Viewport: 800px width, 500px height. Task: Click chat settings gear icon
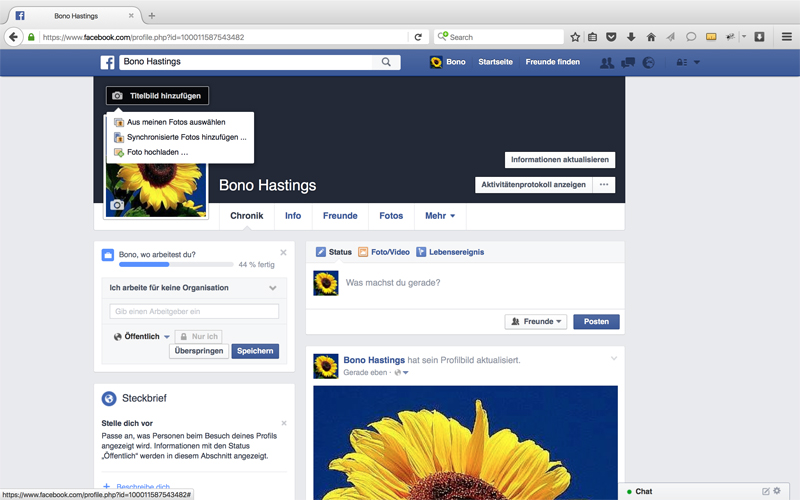[777, 491]
